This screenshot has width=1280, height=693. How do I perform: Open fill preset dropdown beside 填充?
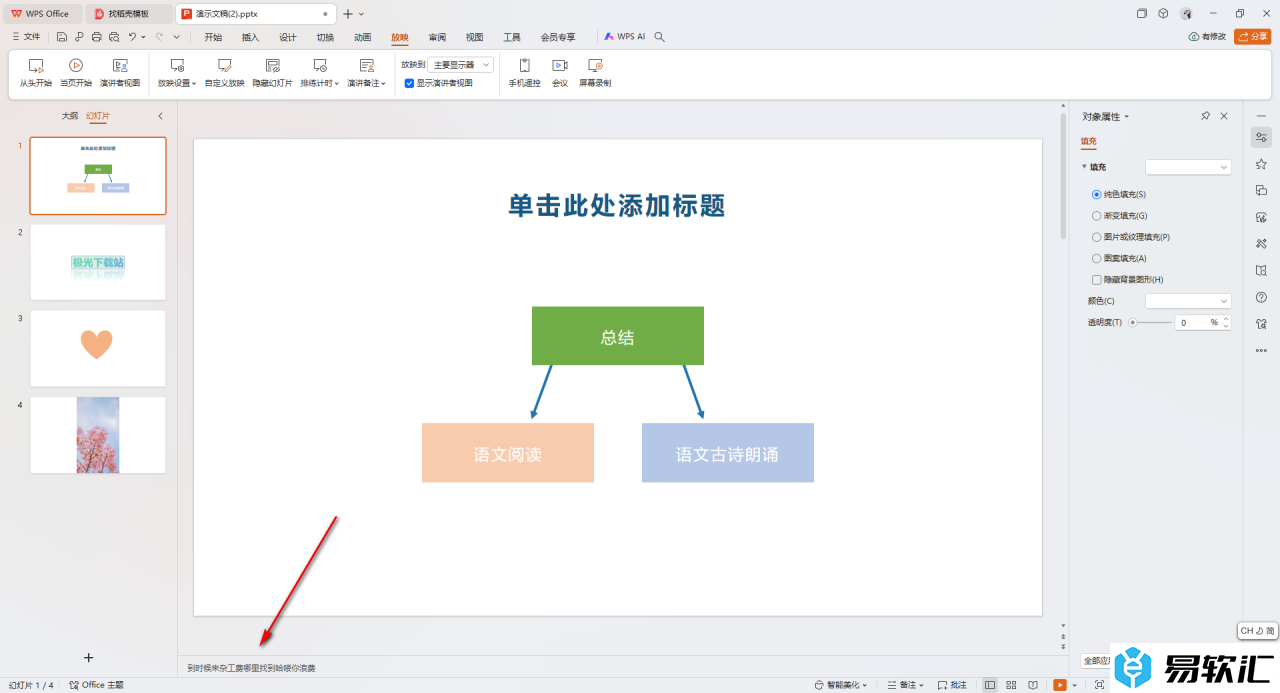(1188, 167)
